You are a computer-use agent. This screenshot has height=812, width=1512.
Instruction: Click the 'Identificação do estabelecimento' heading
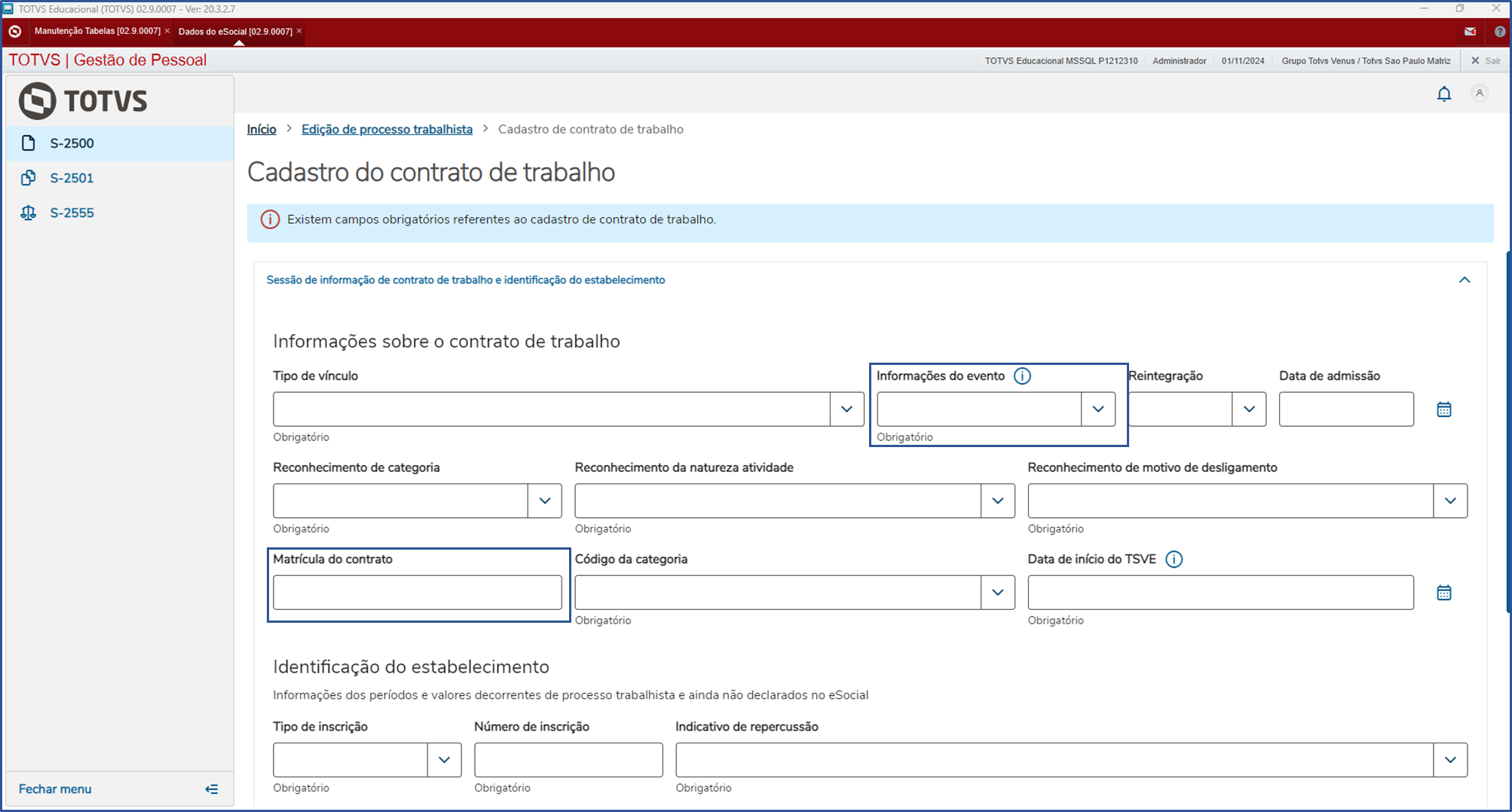coord(411,667)
